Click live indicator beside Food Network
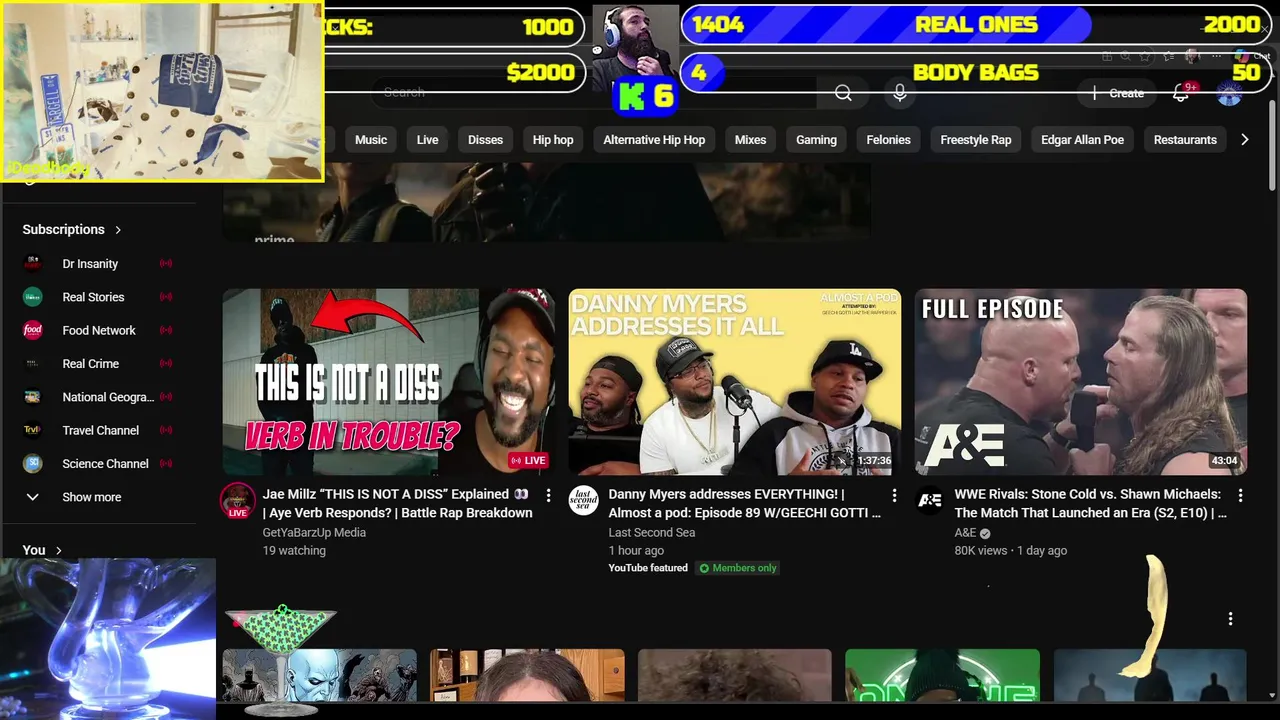1280x720 pixels. point(166,330)
